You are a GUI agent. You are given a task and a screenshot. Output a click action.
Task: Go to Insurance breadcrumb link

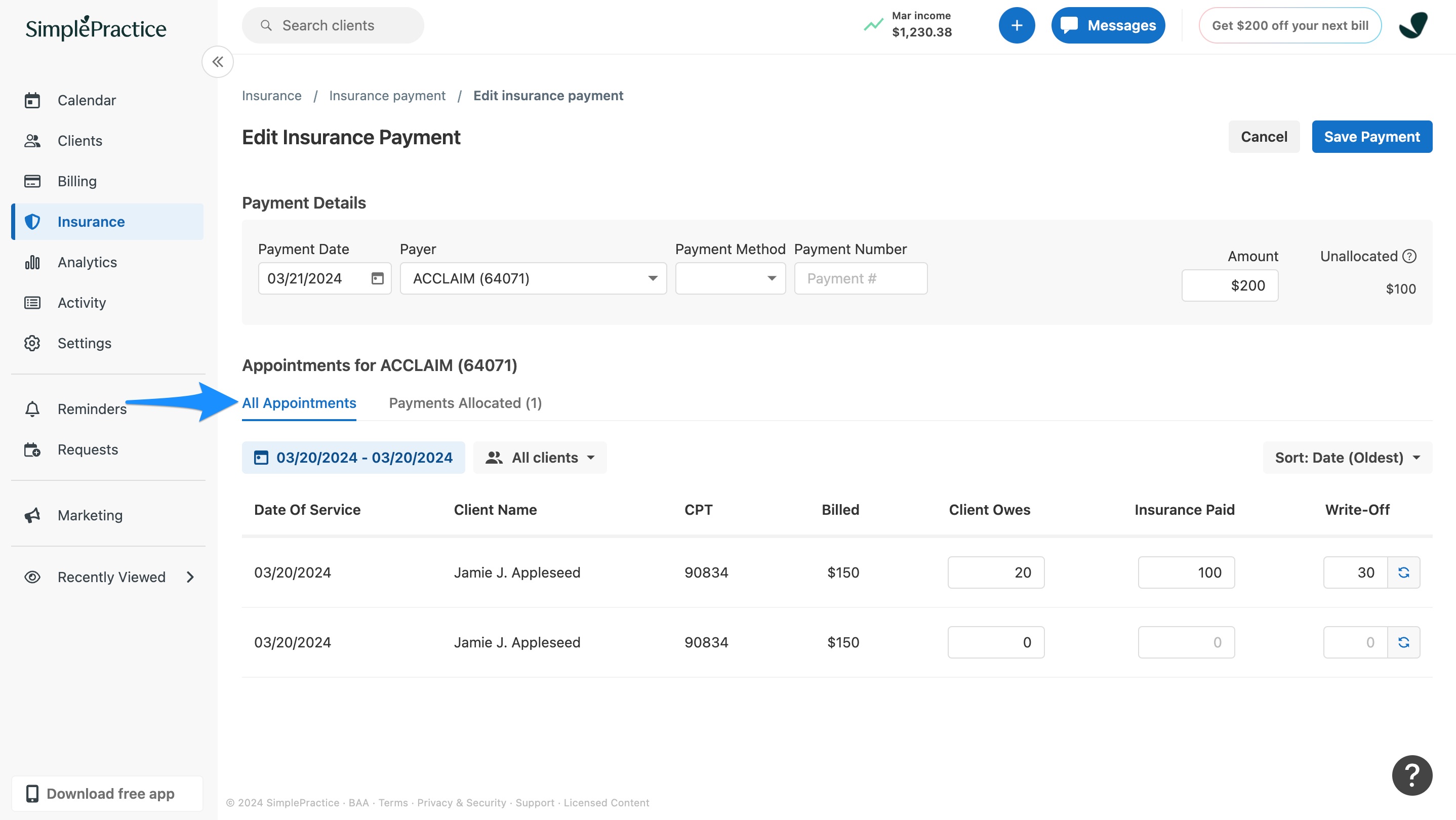(272, 96)
